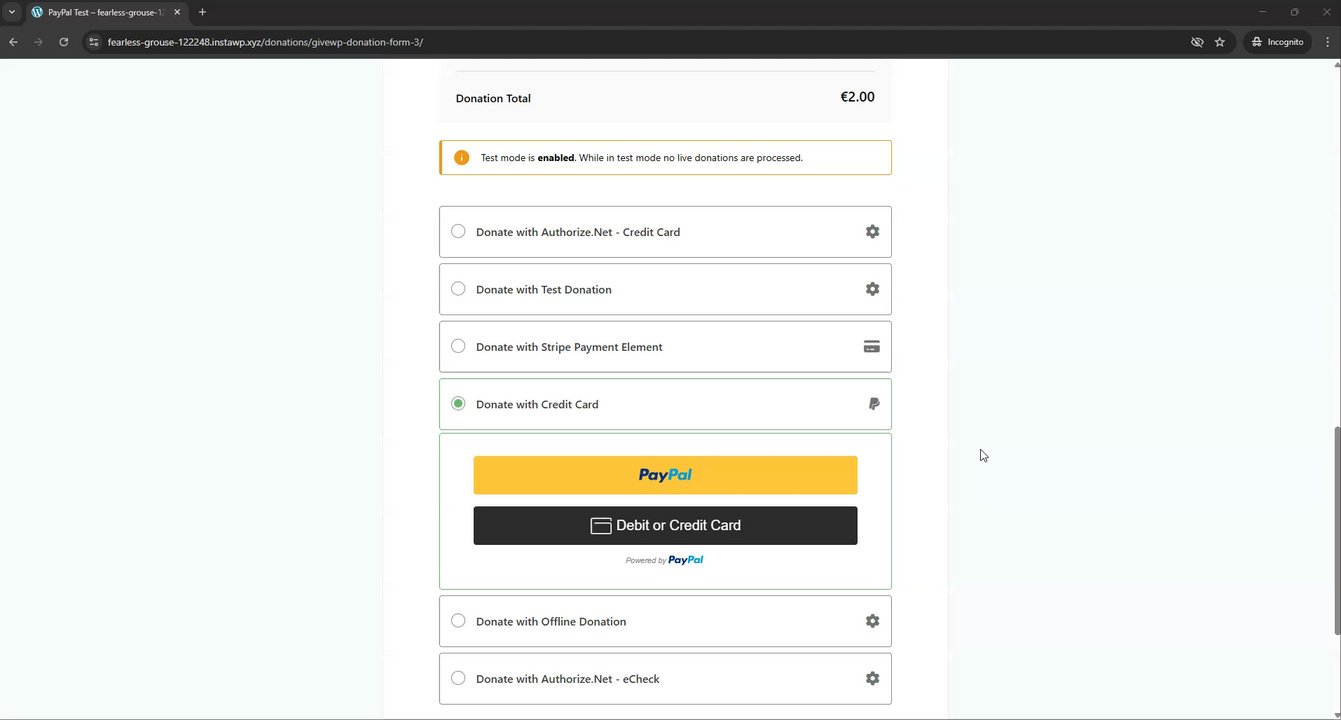Click the Donate with Stripe Payment Element label
Screen dimensions: 1341x720
569,347
